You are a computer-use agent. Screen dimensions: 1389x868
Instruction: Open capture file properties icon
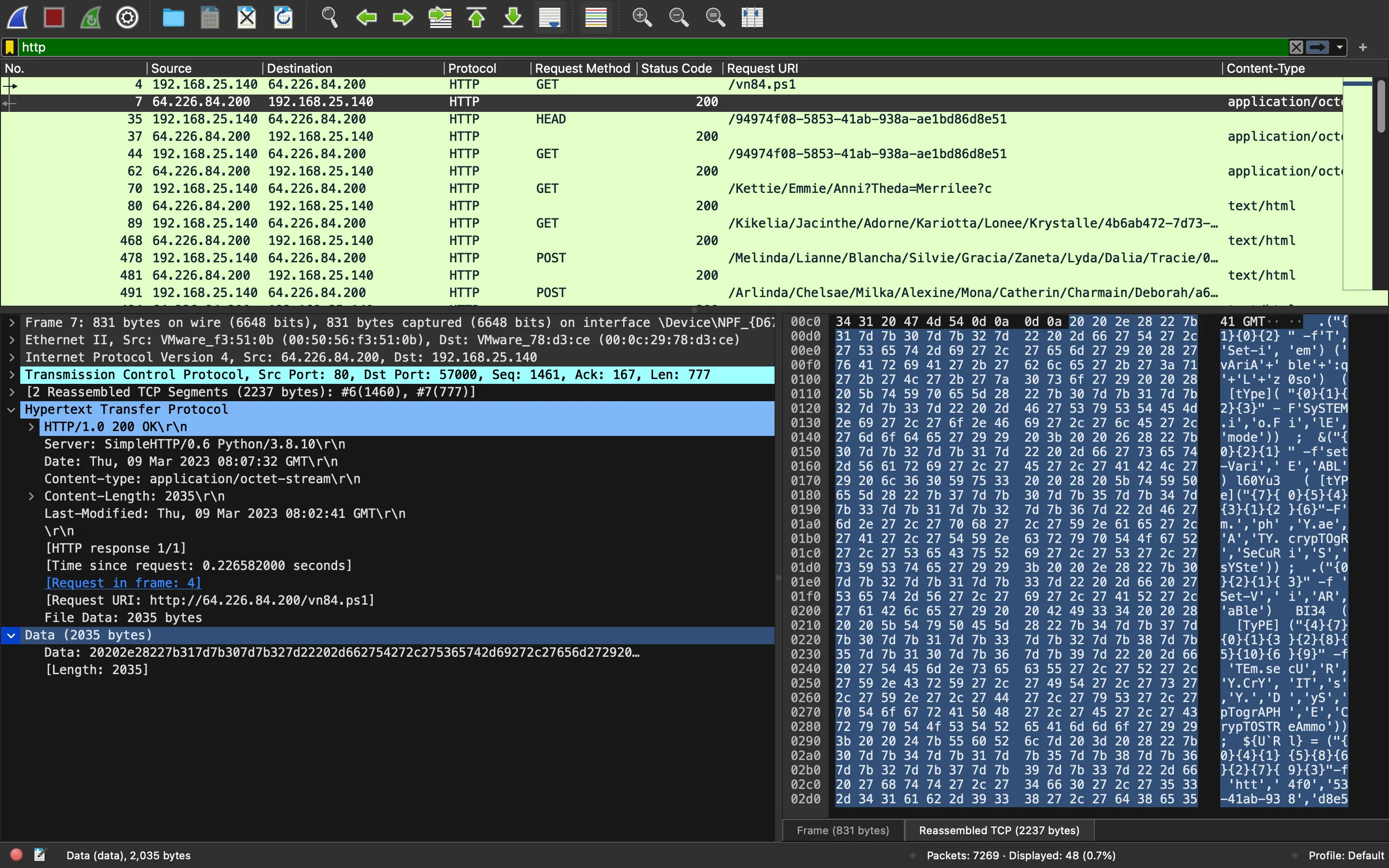coord(40,855)
